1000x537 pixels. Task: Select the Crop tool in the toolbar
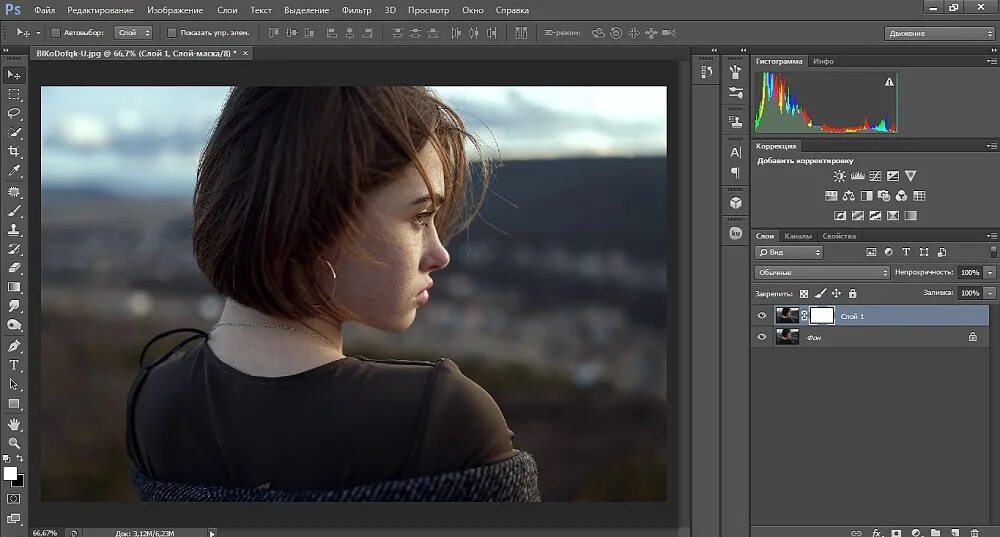tap(14, 151)
